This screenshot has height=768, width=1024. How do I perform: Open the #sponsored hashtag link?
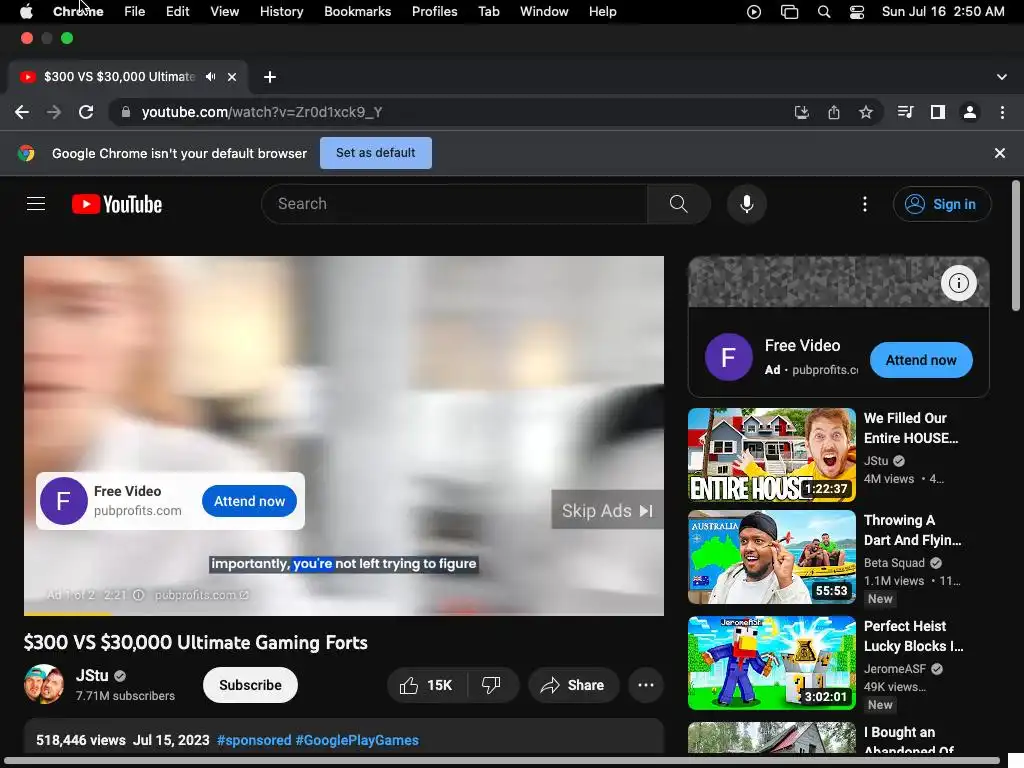point(254,740)
